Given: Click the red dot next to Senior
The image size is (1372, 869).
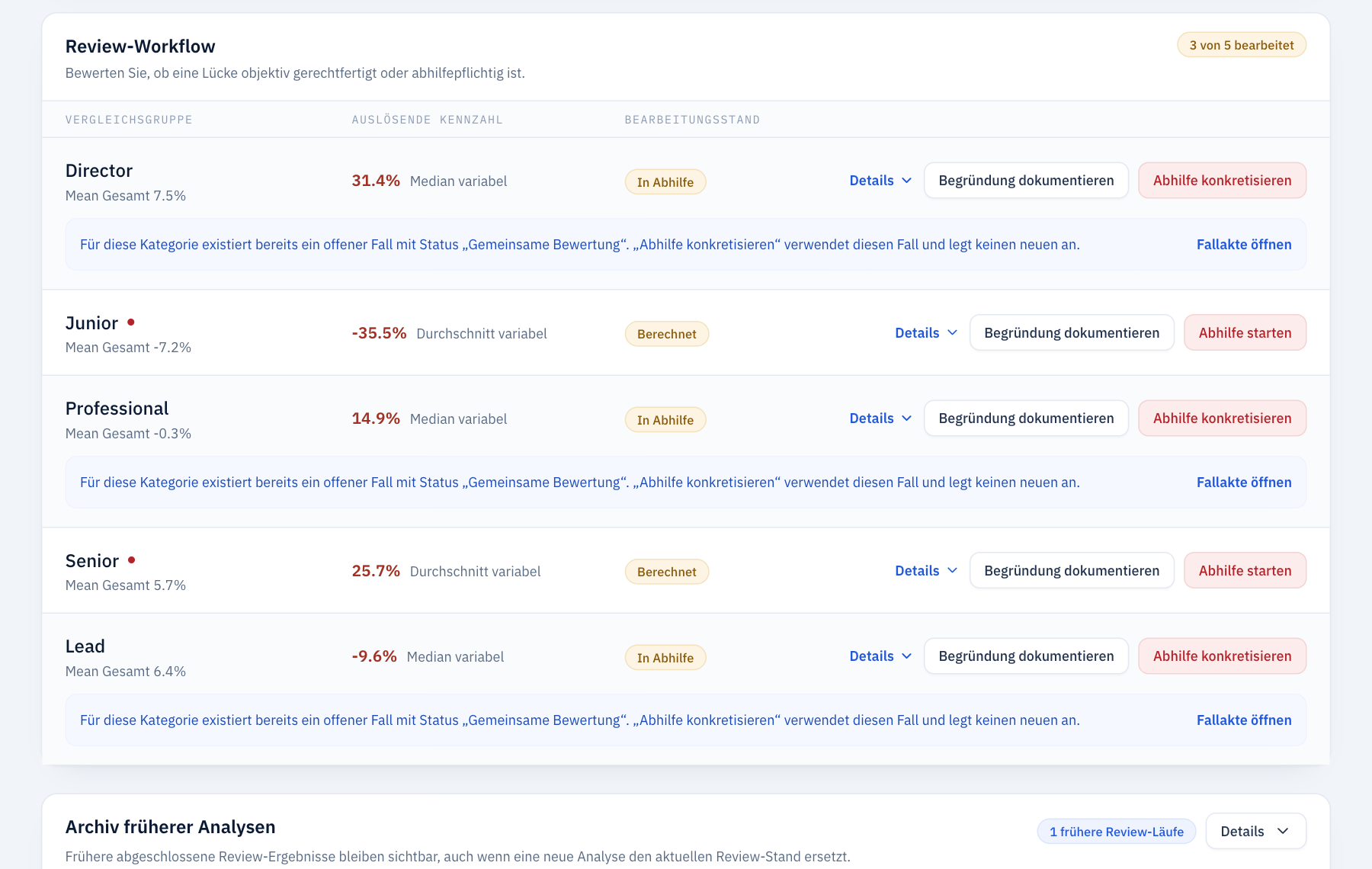Looking at the screenshot, I should (131, 560).
